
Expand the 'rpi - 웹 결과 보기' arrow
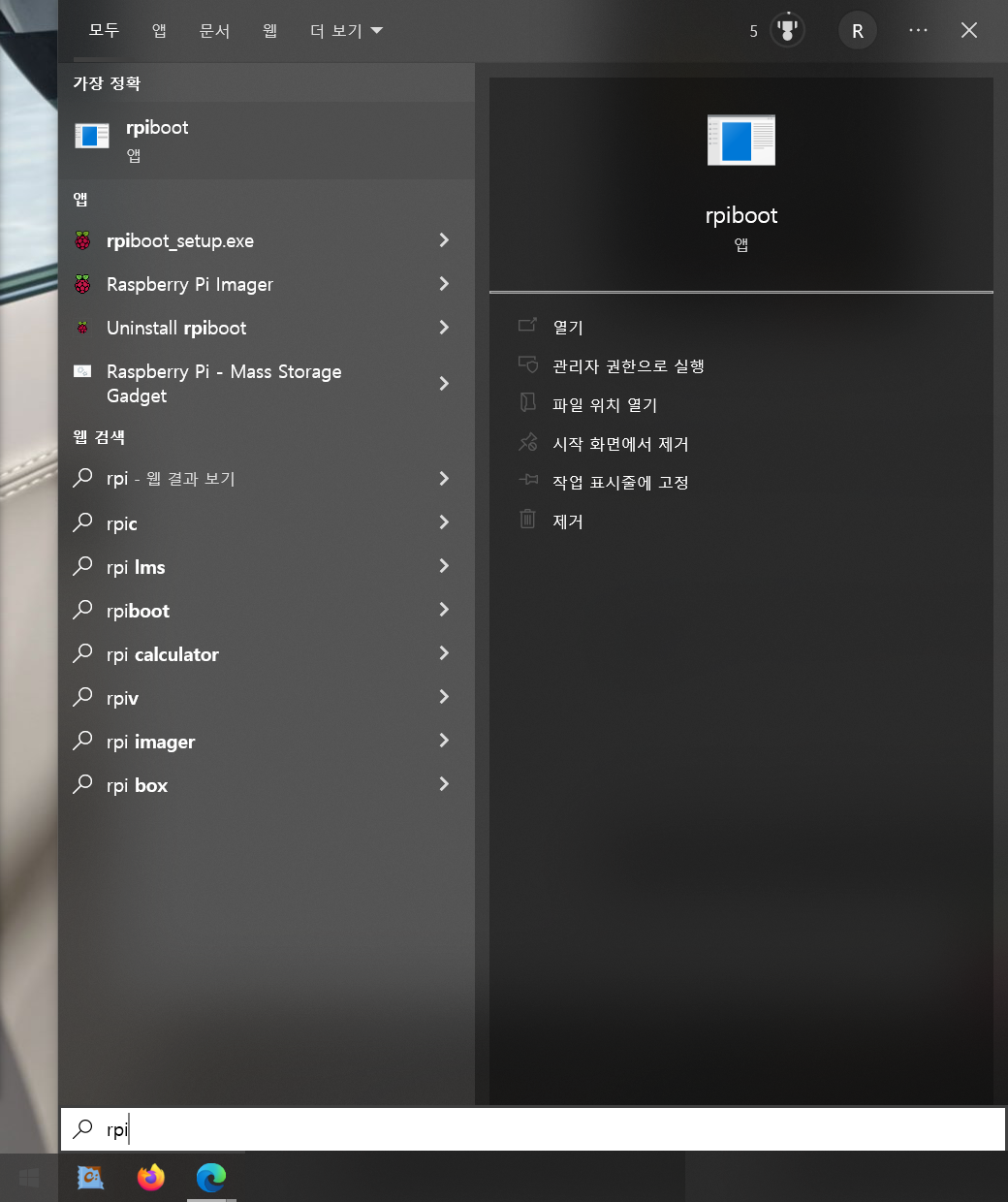[x=444, y=478]
